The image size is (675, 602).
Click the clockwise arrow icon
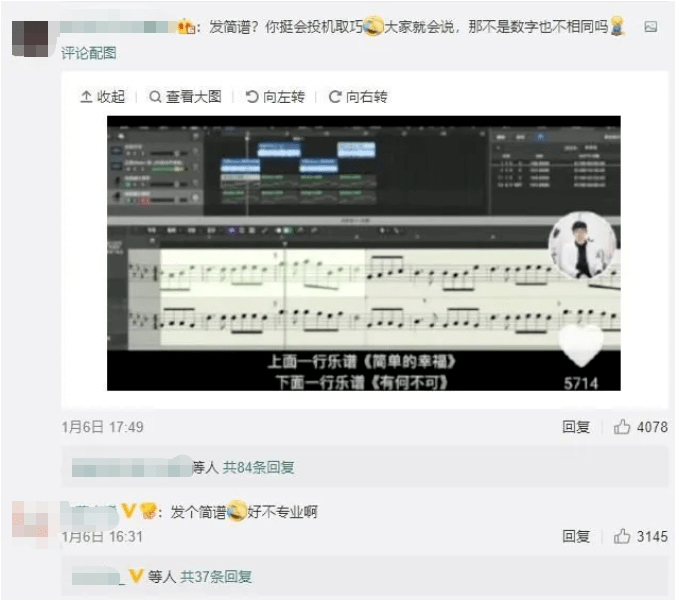coord(335,96)
